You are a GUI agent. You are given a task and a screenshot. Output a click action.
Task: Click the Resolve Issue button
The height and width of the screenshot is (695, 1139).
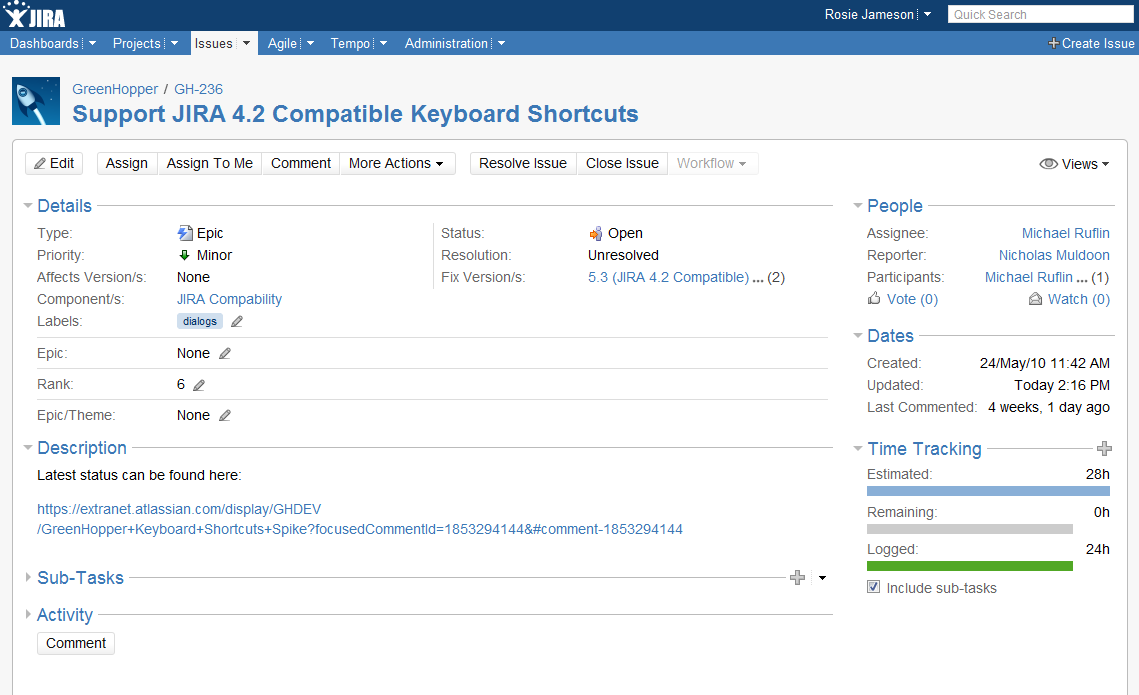pos(523,163)
